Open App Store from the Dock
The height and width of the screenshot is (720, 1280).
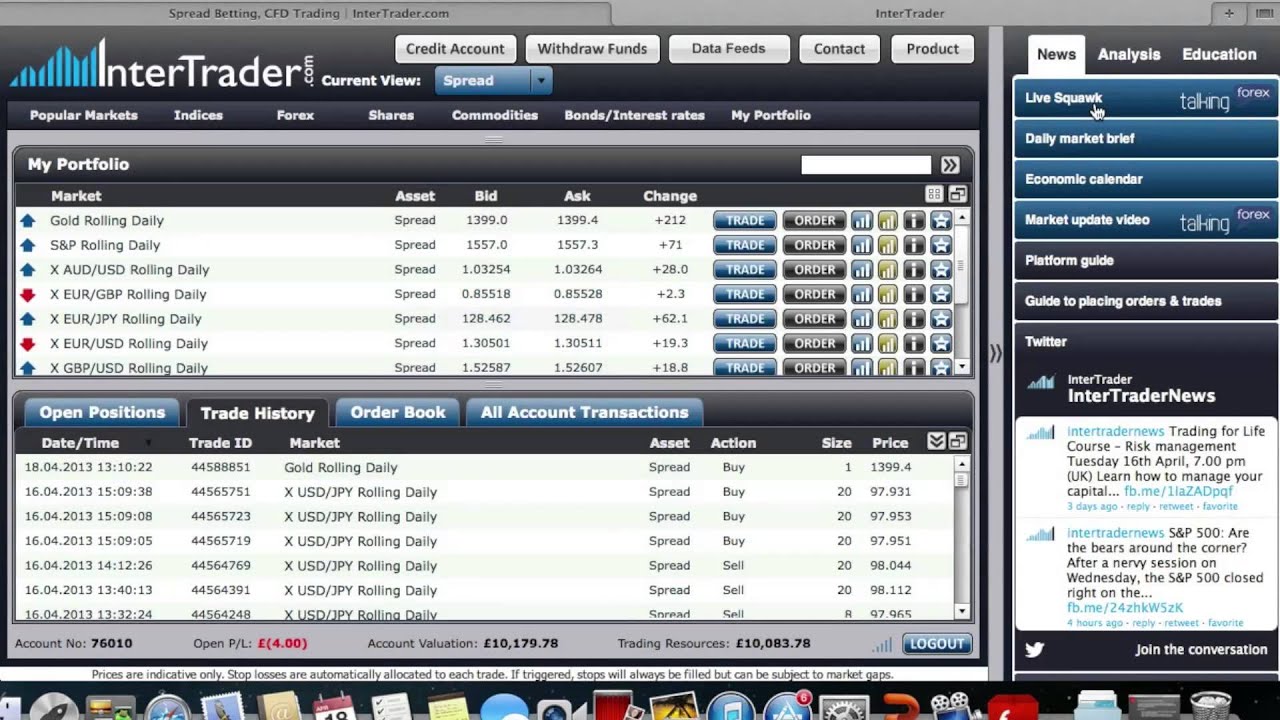789,706
